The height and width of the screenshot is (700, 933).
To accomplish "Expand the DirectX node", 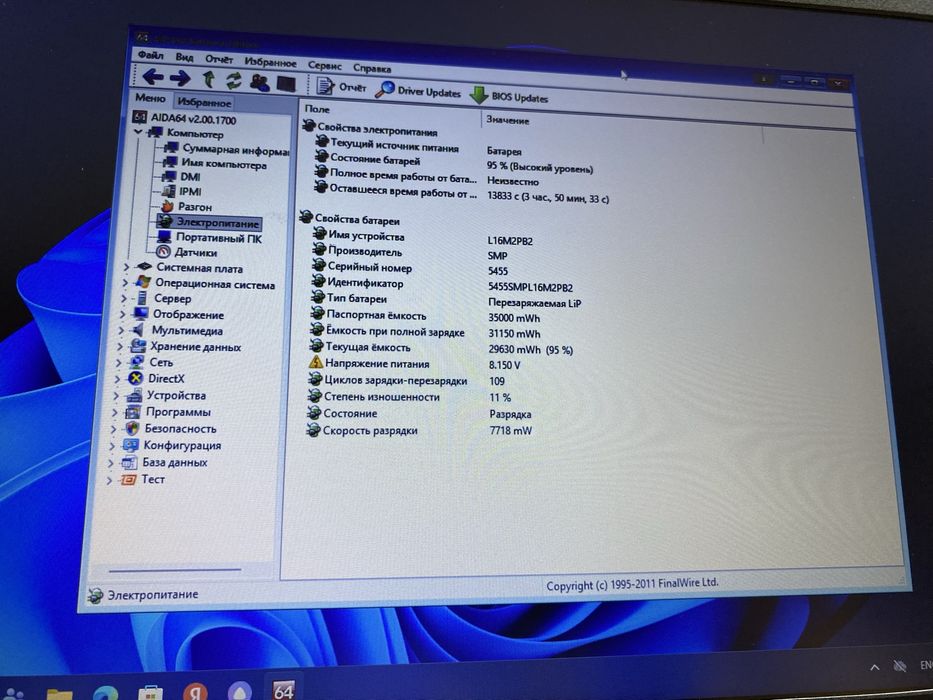I will (x=117, y=379).
